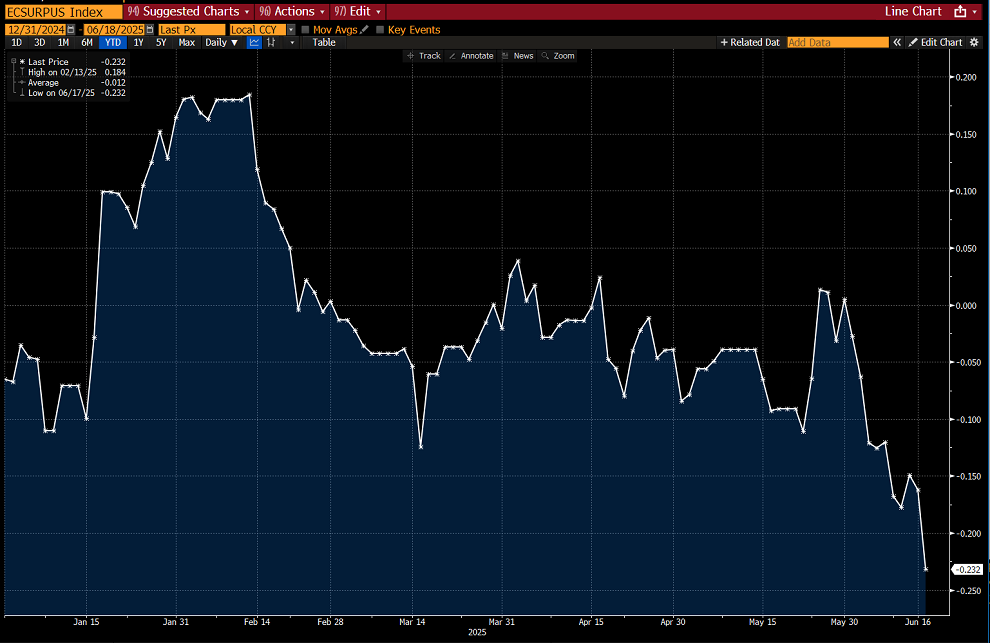Select the line chart style icon
This screenshot has width=990, height=643.
pyautogui.click(x=254, y=42)
